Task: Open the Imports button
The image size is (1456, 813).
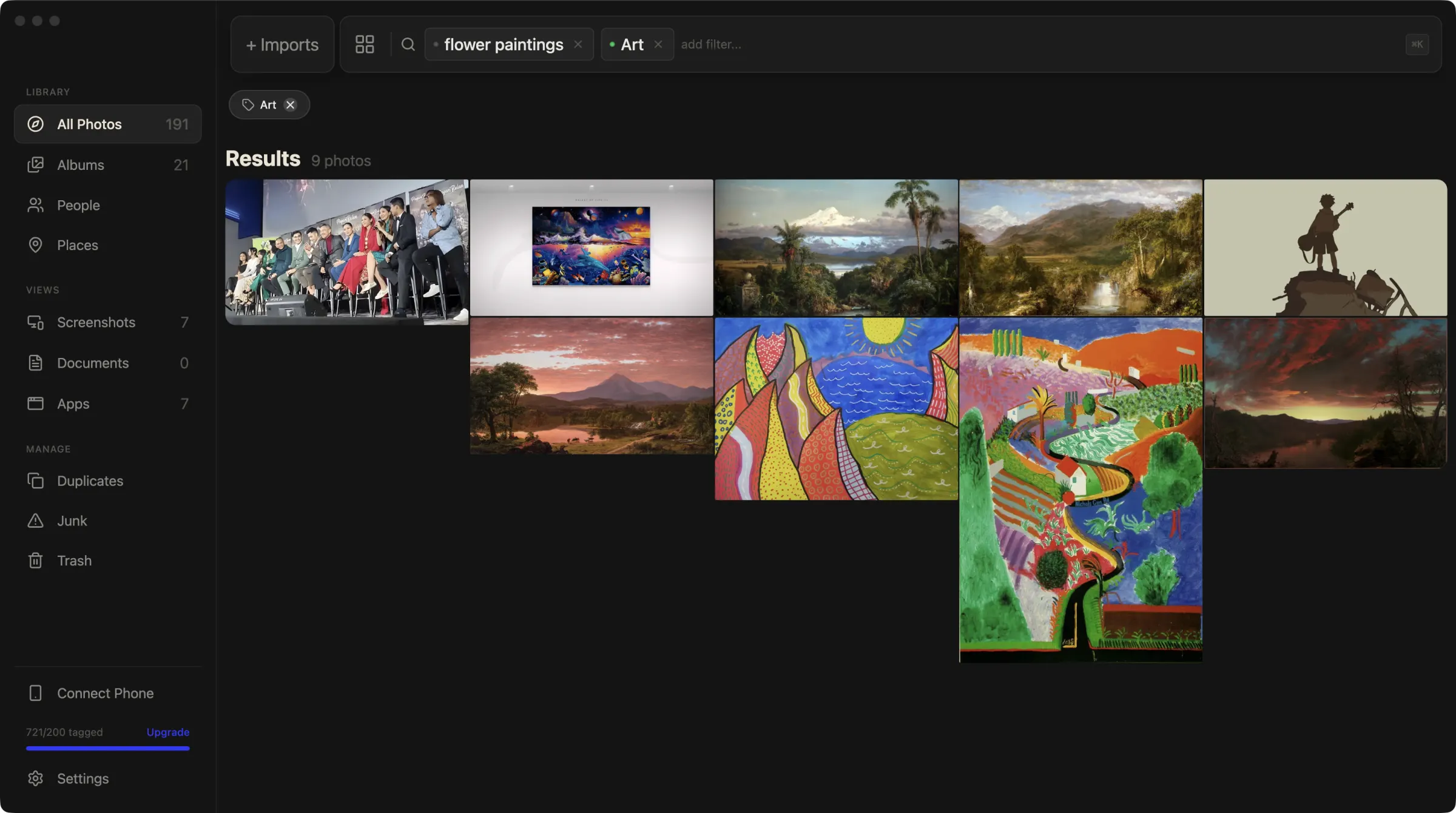Action: [x=282, y=44]
